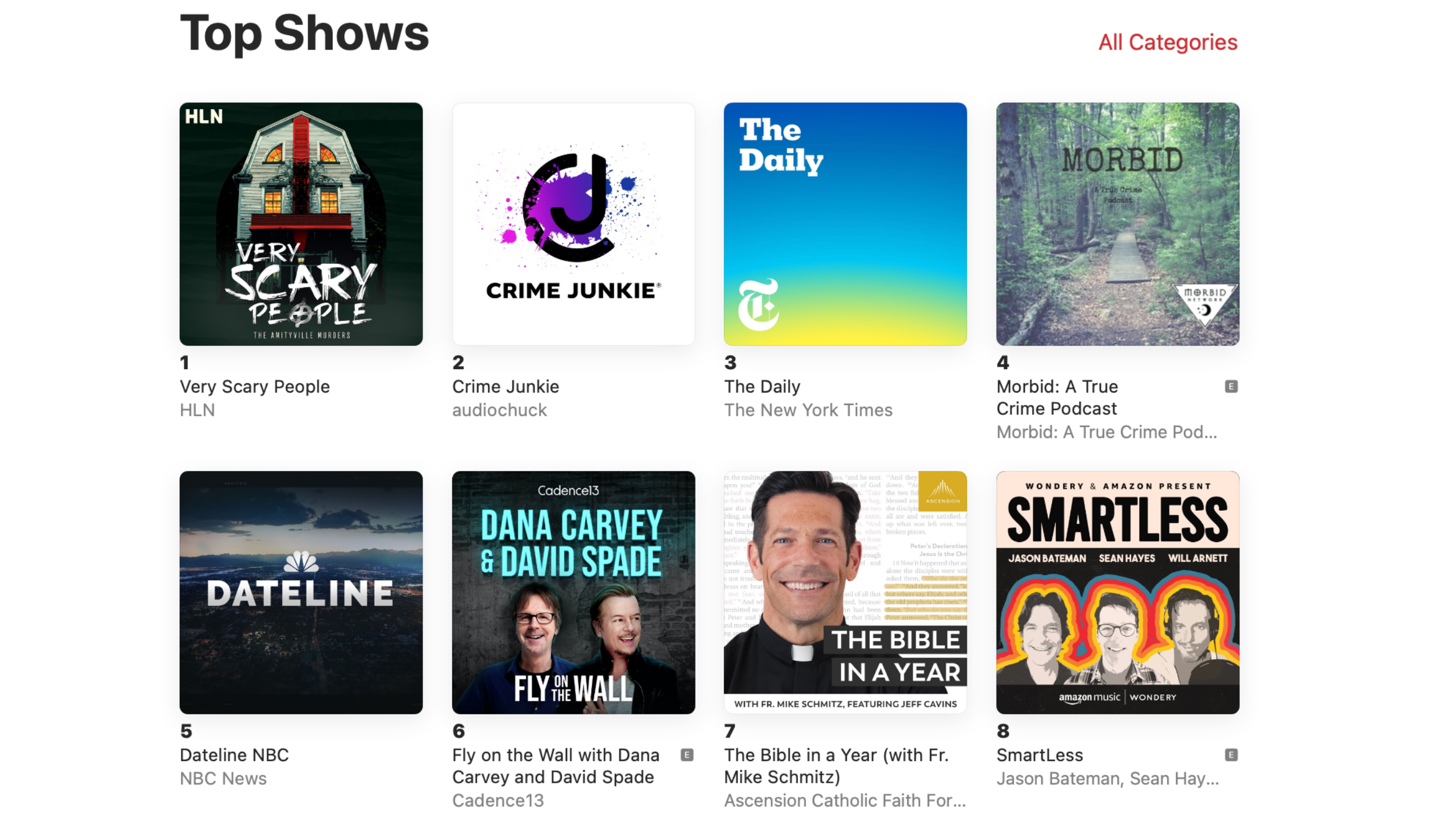The height and width of the screenshot is (819, 1456).
Task: Select The Daily podcast artwork
Action: 845,224
